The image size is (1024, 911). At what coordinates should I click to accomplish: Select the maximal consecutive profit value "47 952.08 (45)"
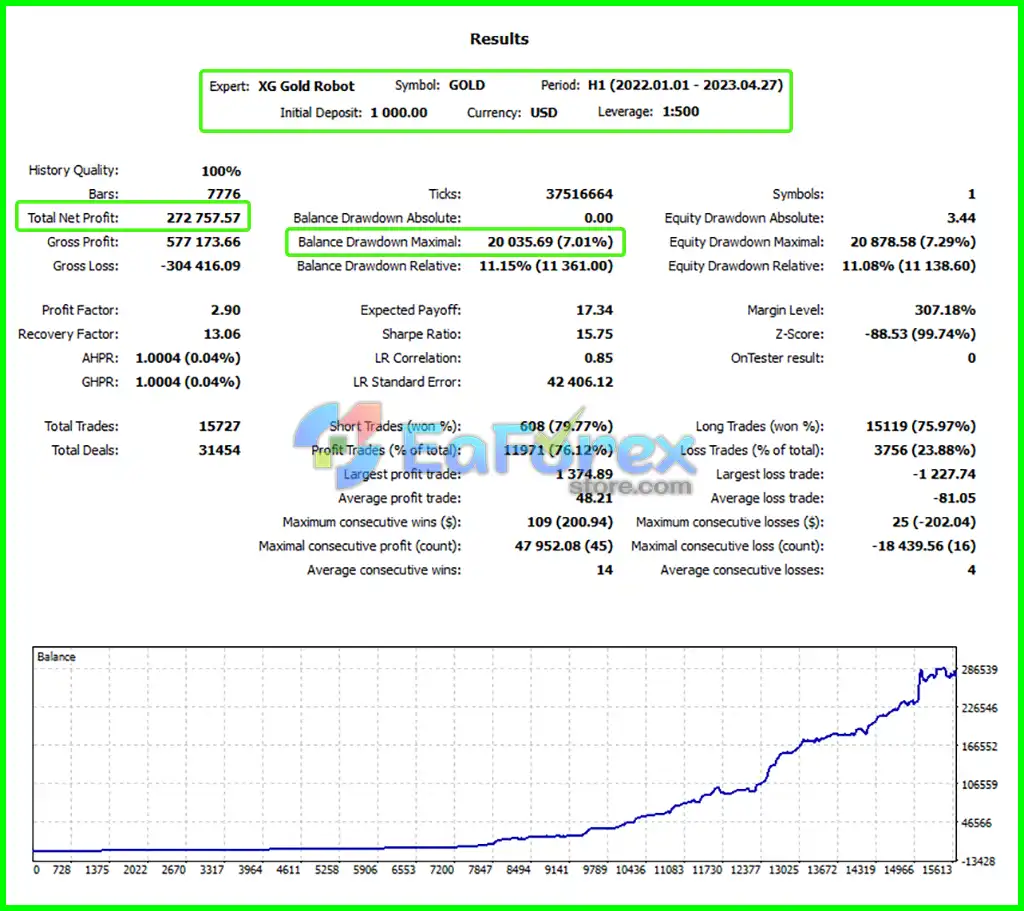tap(564, 547)
